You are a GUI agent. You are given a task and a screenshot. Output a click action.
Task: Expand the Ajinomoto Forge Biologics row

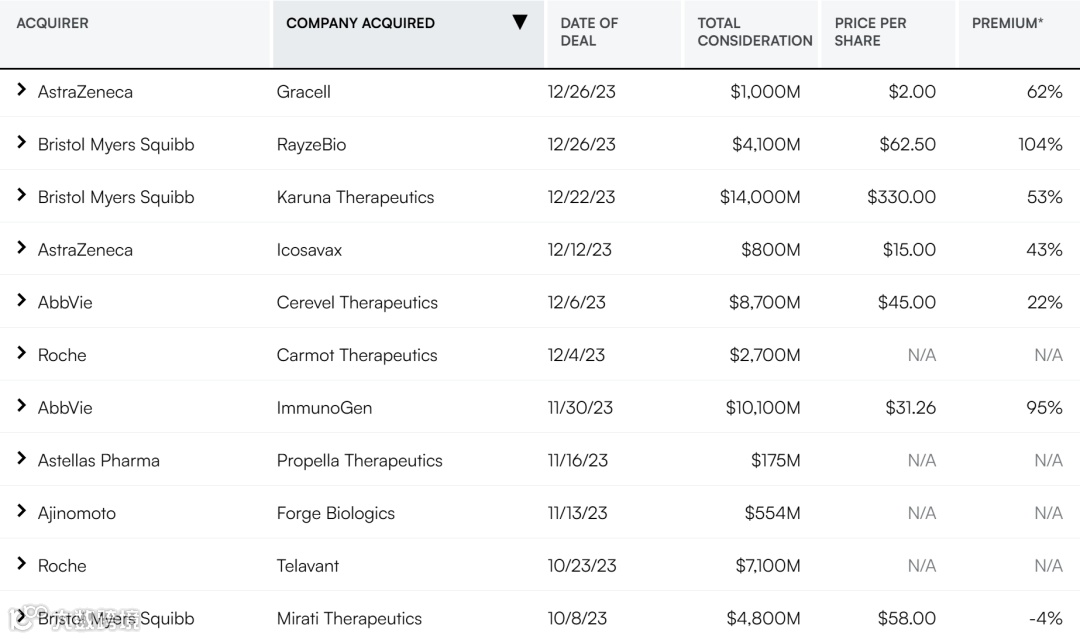click(x=21, y=512)
